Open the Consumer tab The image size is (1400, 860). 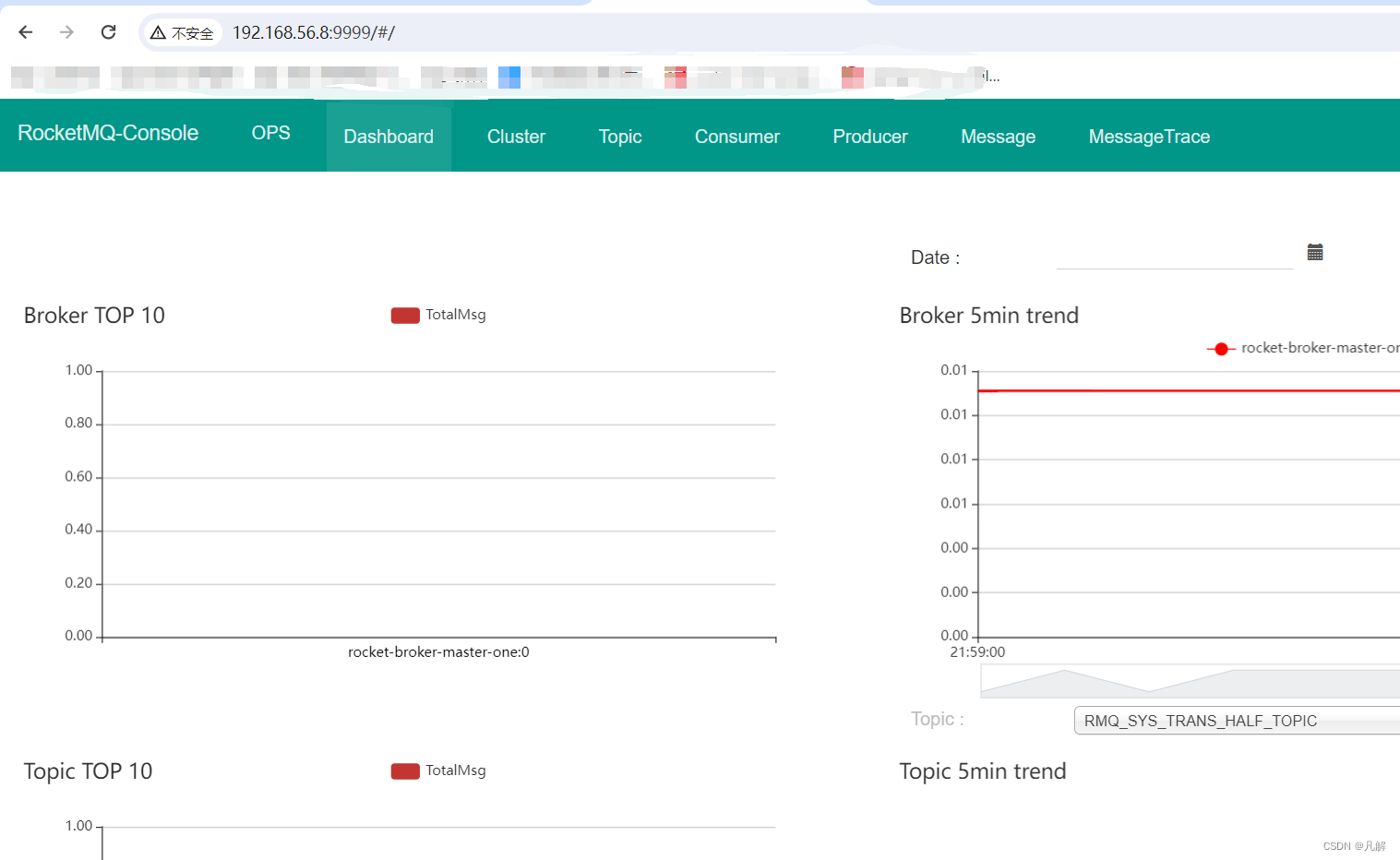tap(737, 137)
